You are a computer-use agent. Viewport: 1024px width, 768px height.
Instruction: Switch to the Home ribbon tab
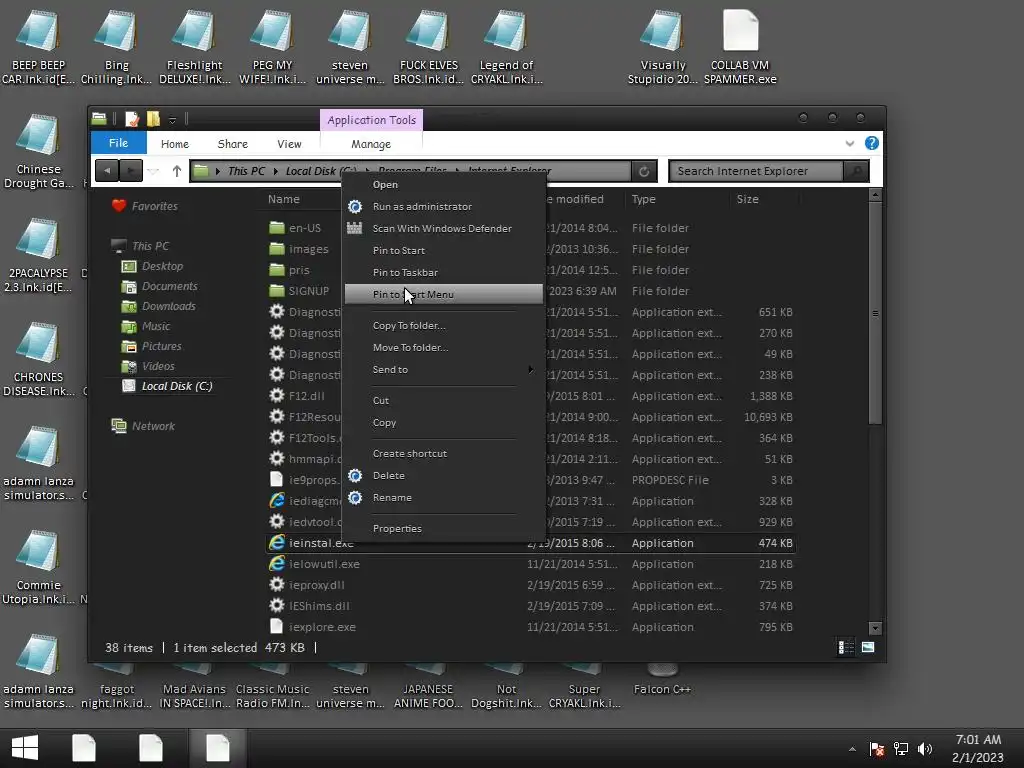(174, 144)
